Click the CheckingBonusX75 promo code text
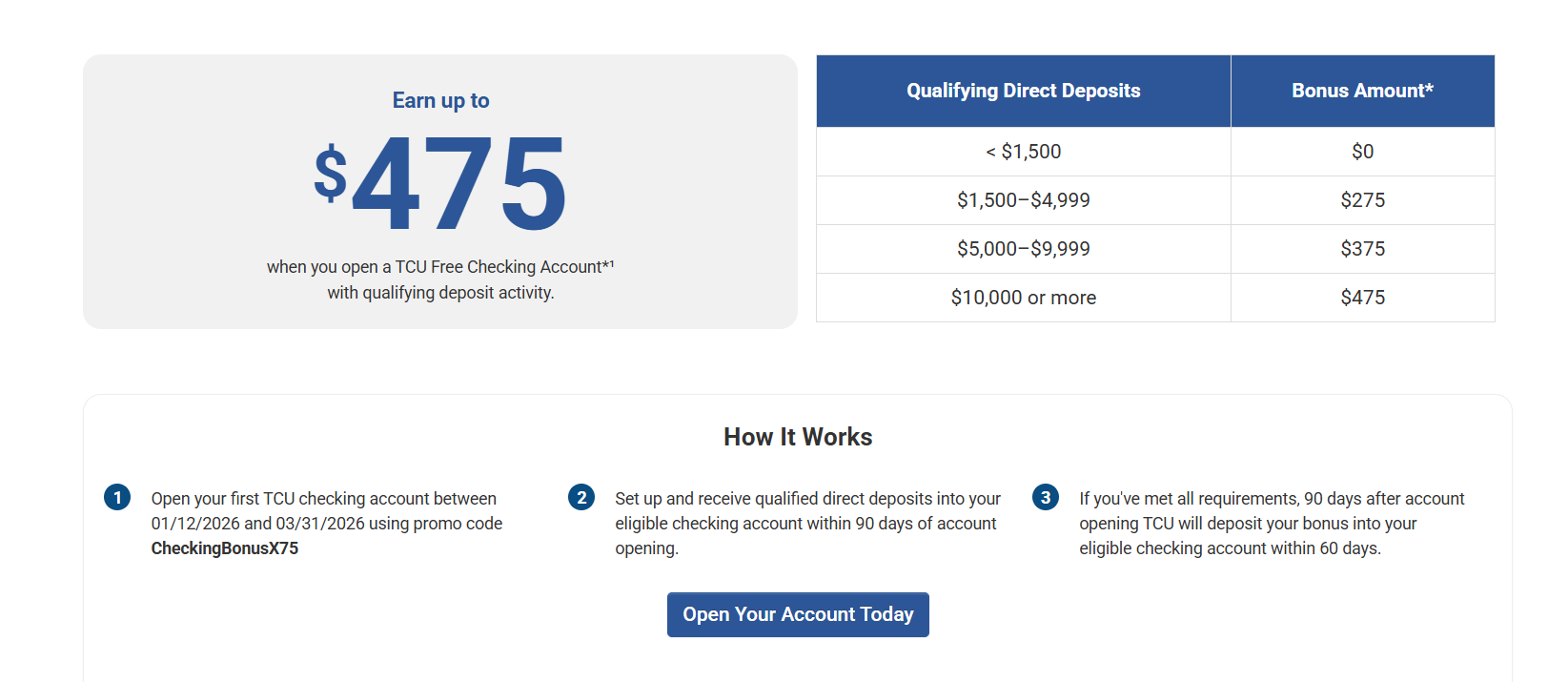This screenshot has width=1568, height=682. coord(225,548)
